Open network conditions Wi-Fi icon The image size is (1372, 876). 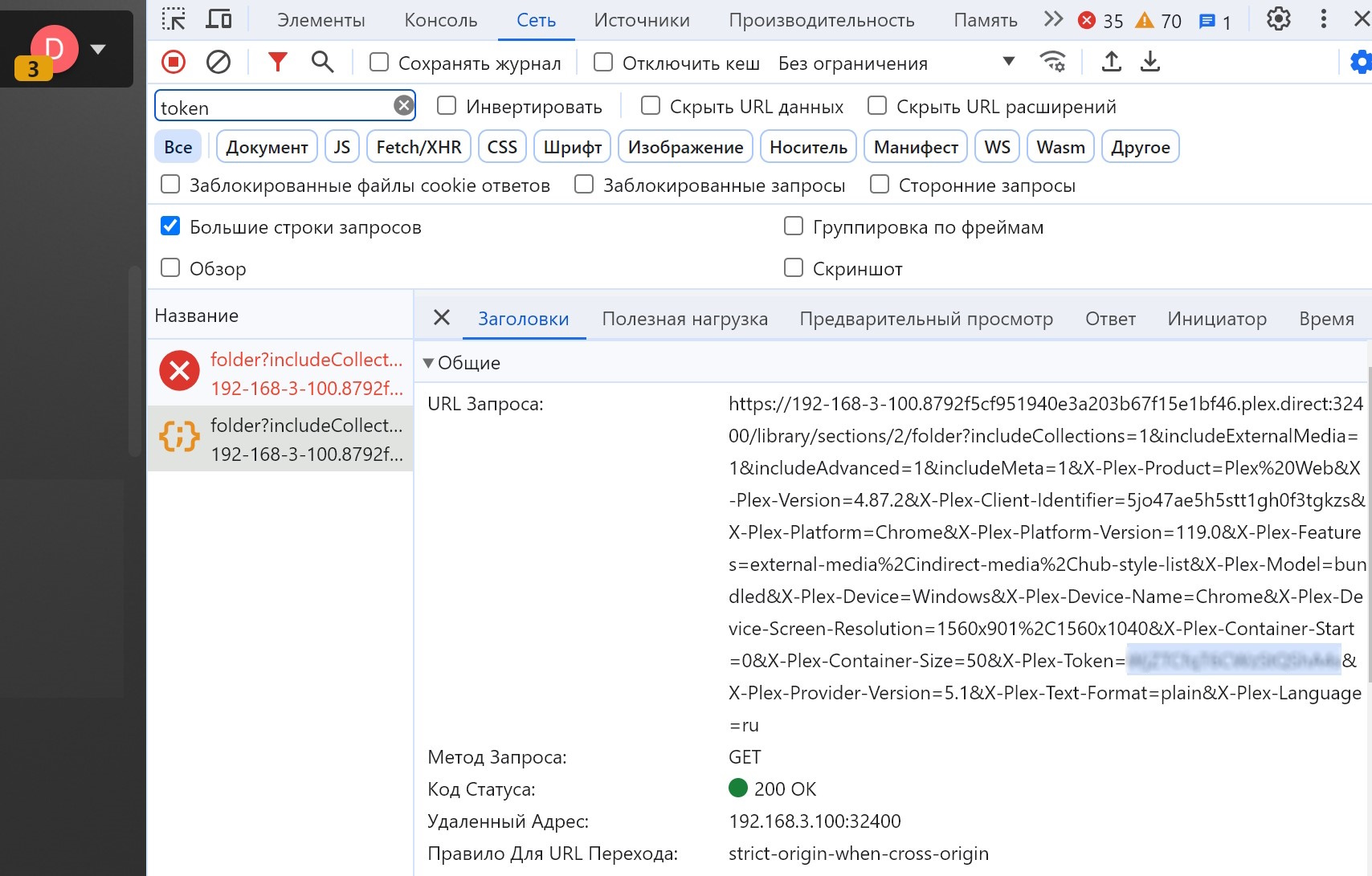click(x=1052, y=62)
